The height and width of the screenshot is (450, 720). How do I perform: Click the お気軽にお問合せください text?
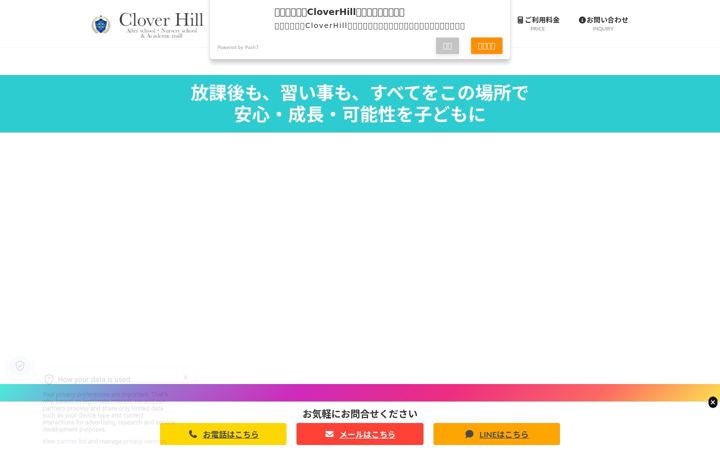pyautogui.click(x=360, y=414)
